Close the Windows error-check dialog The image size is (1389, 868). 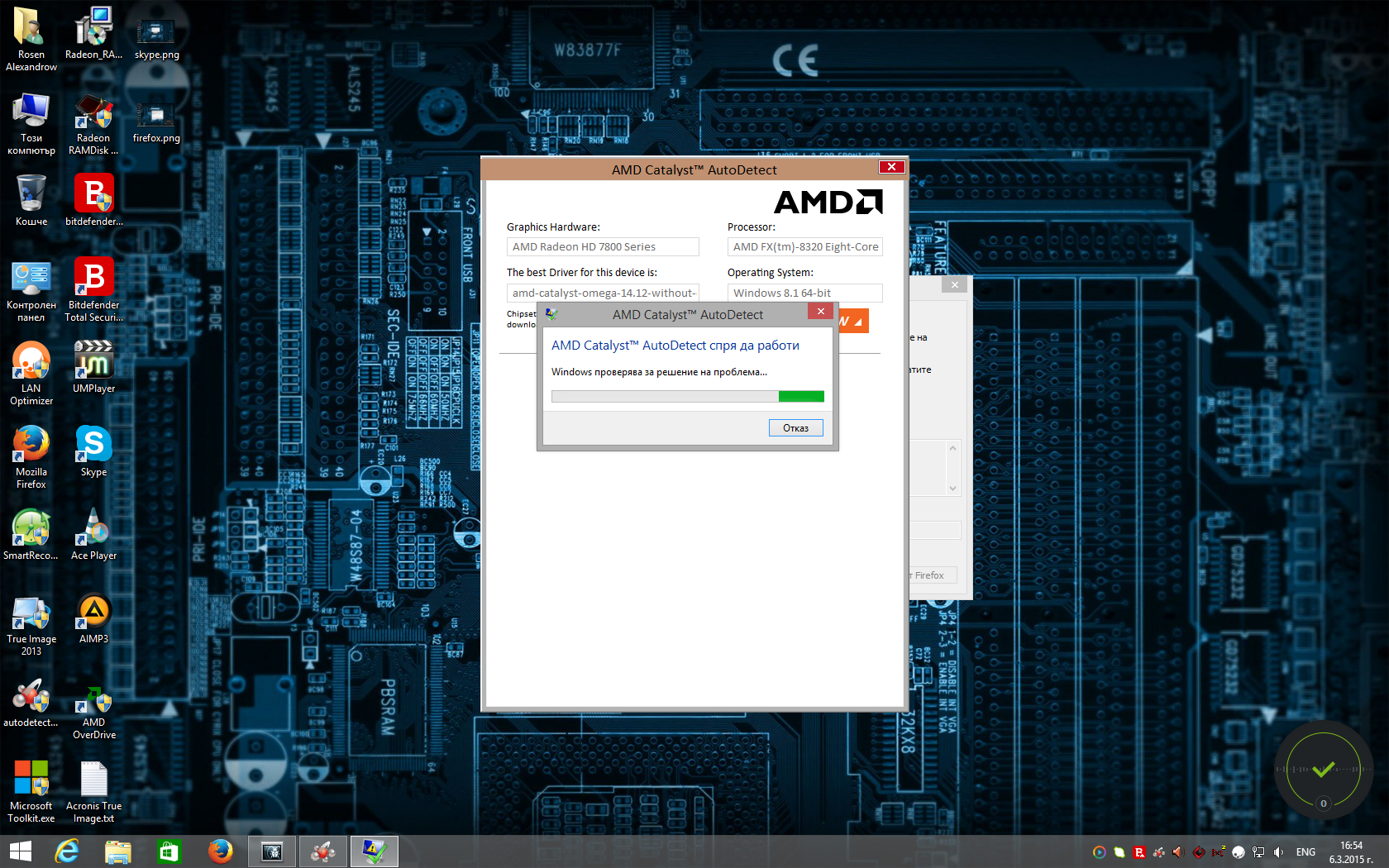pos(820,312)
